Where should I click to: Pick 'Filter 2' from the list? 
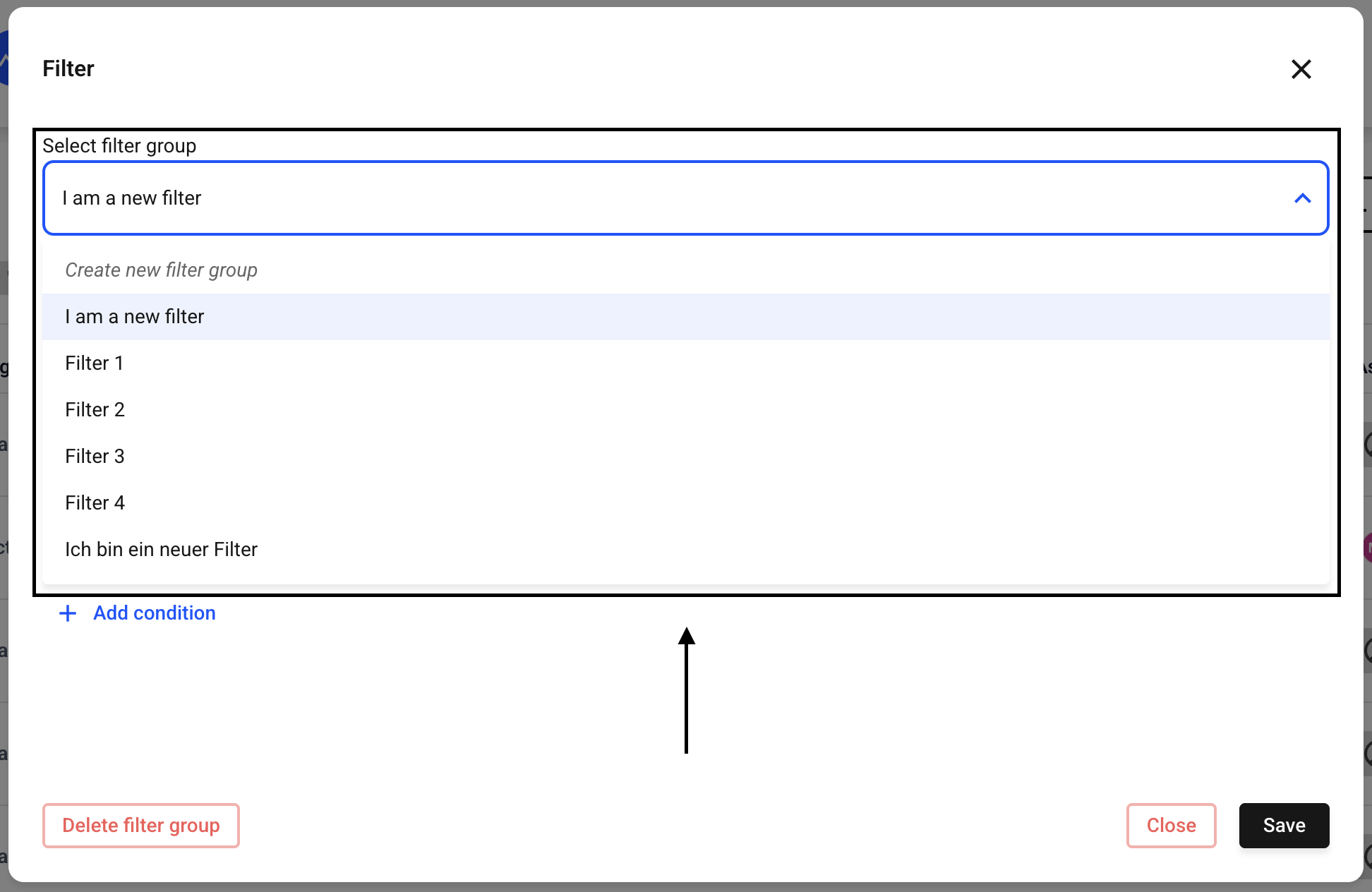[x=95, y=410]
